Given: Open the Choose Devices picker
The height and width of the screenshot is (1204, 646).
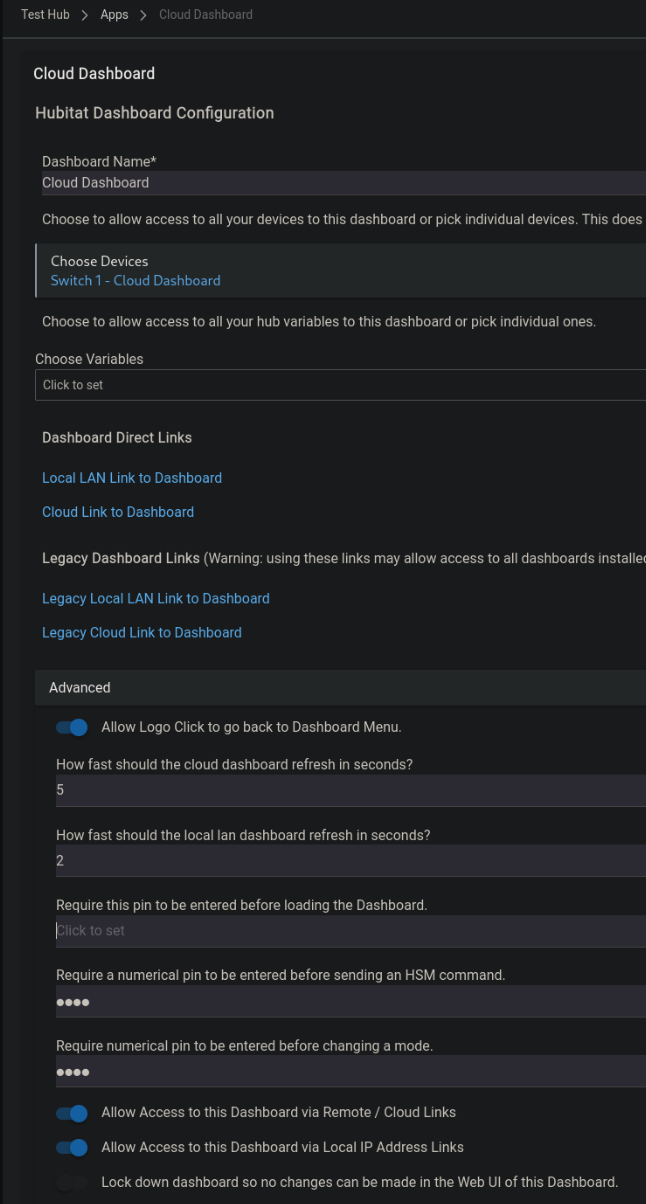Looking at the screenshot, I should 99,261.
